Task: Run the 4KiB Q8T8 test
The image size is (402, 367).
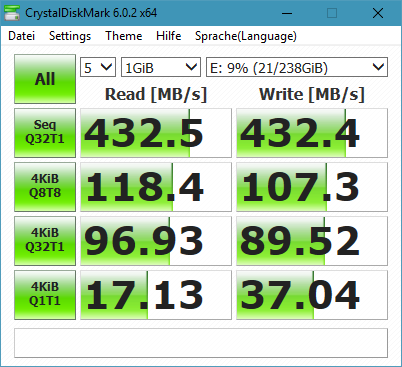Action: [x=45, y=187]
